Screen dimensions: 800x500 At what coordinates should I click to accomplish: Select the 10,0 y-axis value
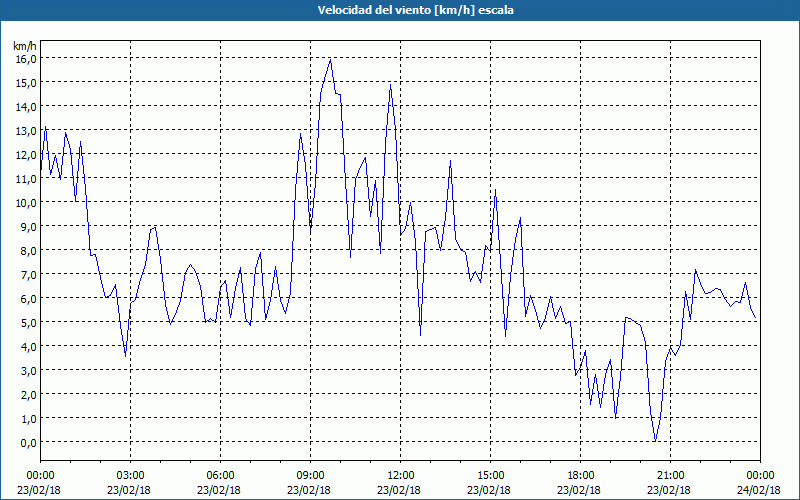(28, 203)
